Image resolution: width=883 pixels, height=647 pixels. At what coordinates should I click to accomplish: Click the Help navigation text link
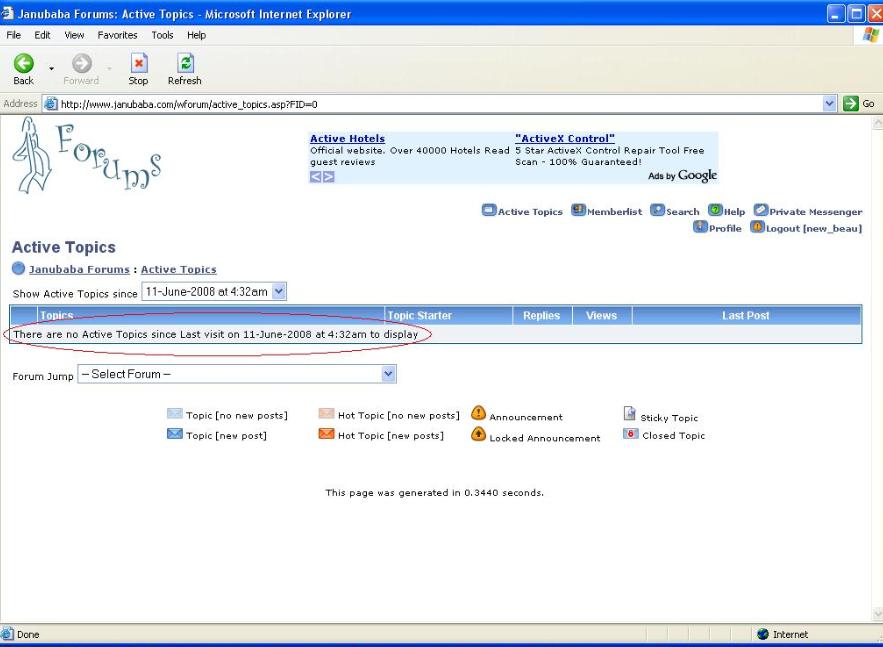(734, 212)
